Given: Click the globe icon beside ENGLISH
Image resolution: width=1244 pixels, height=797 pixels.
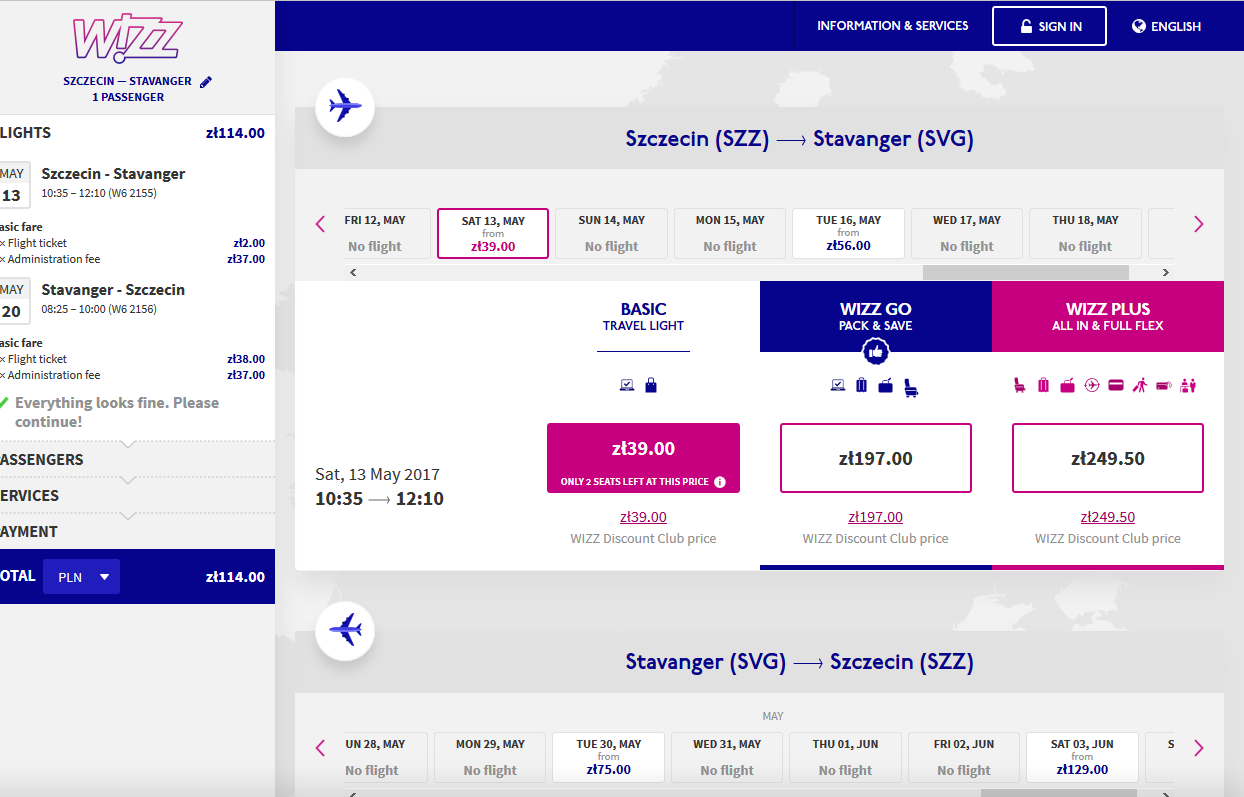Looking at the screenshot, I should tap(1138, 27).
